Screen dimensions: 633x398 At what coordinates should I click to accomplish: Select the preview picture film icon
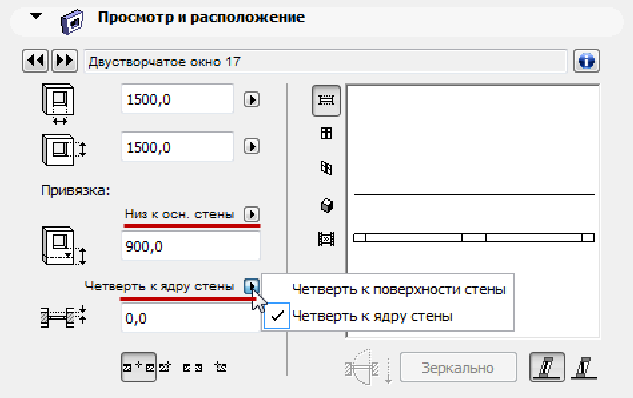tap(326, 239)
